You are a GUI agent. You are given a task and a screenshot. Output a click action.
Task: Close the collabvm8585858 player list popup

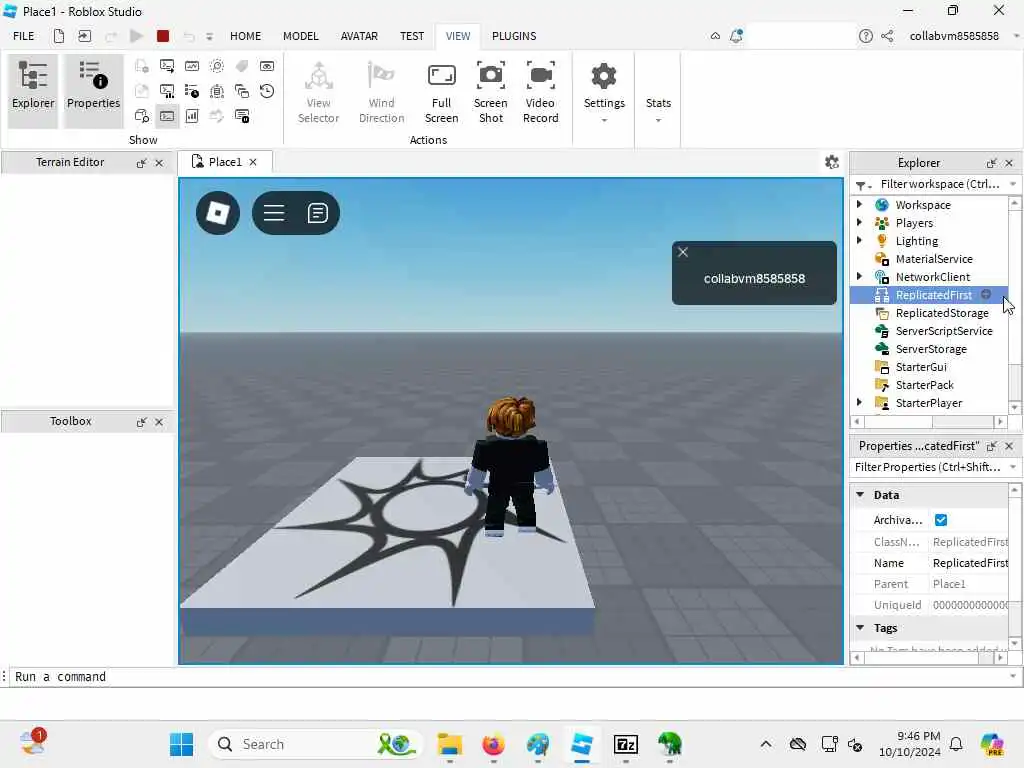(683, 252)
